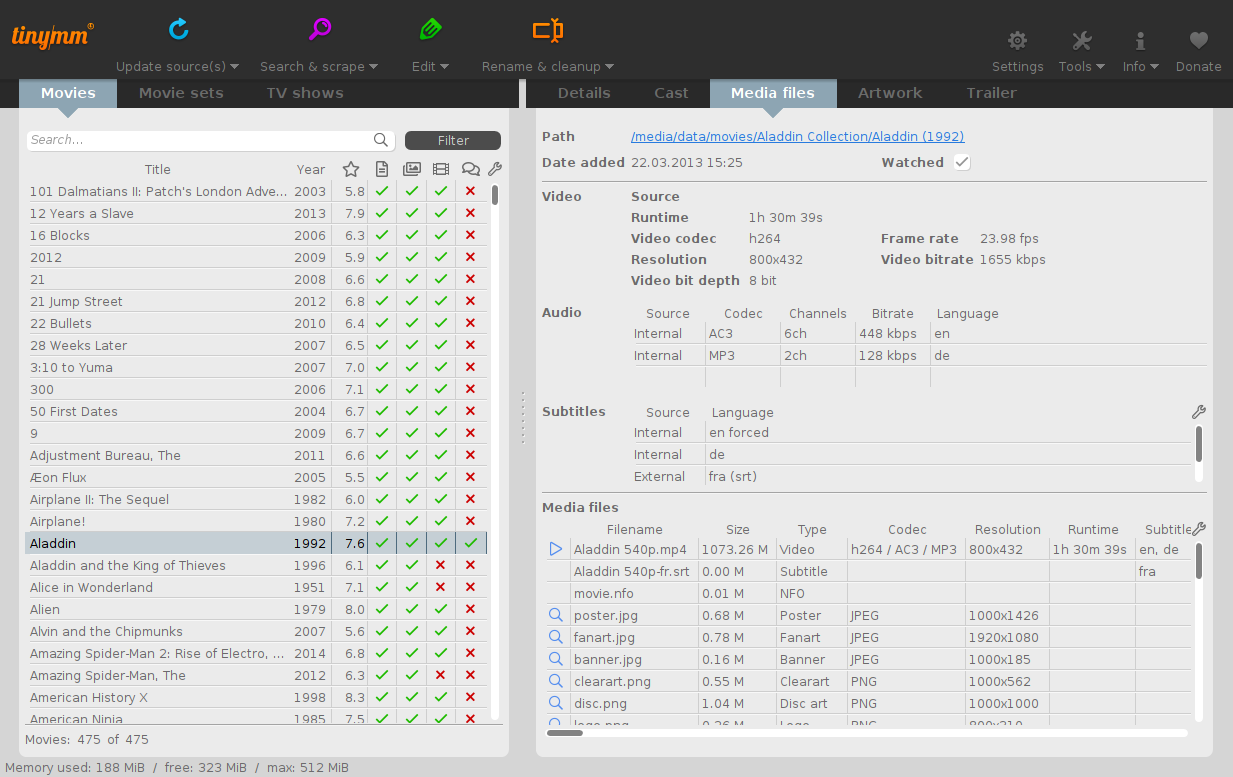Select movie 28 Weeks Later
The height and width of the screenshot is (777, 1233).
(x=257, y=345)
